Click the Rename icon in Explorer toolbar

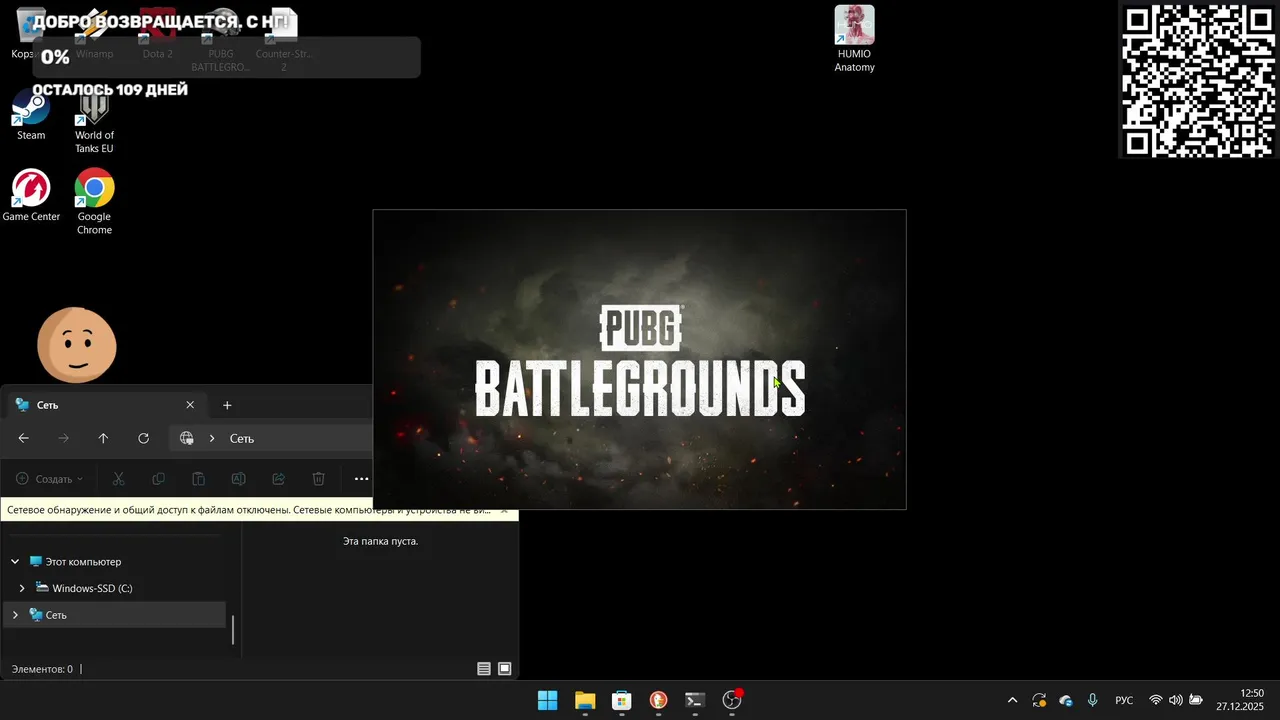pos(238,479)
